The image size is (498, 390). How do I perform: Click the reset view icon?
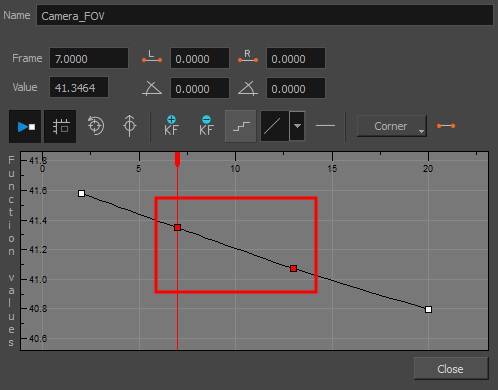[x=96, y=126]
